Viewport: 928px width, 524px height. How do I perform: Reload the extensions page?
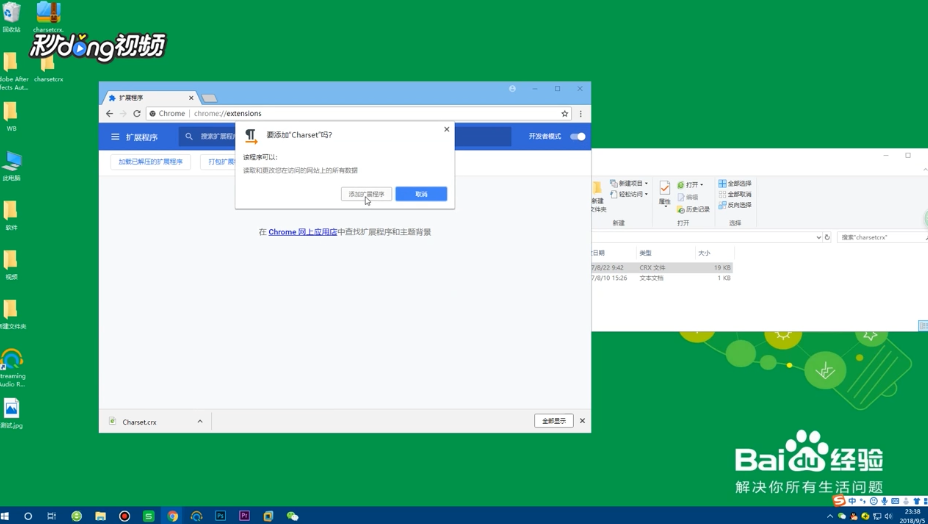(137, 114)
